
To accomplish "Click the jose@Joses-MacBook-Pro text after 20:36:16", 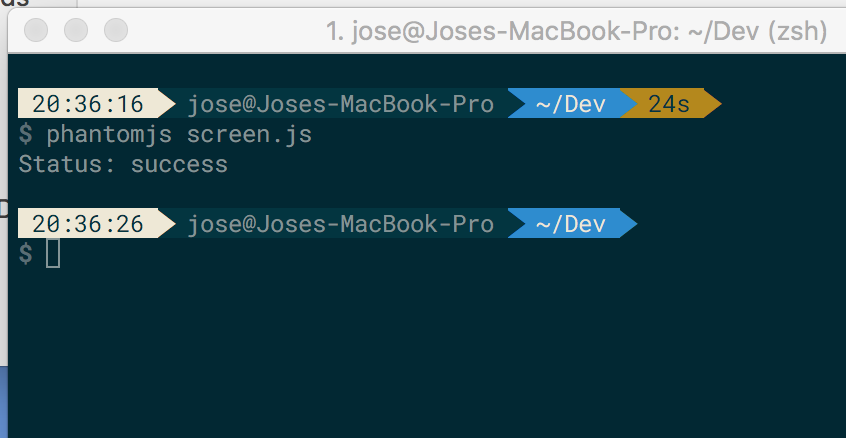I will pyautogui.click(x=340, y=104).
